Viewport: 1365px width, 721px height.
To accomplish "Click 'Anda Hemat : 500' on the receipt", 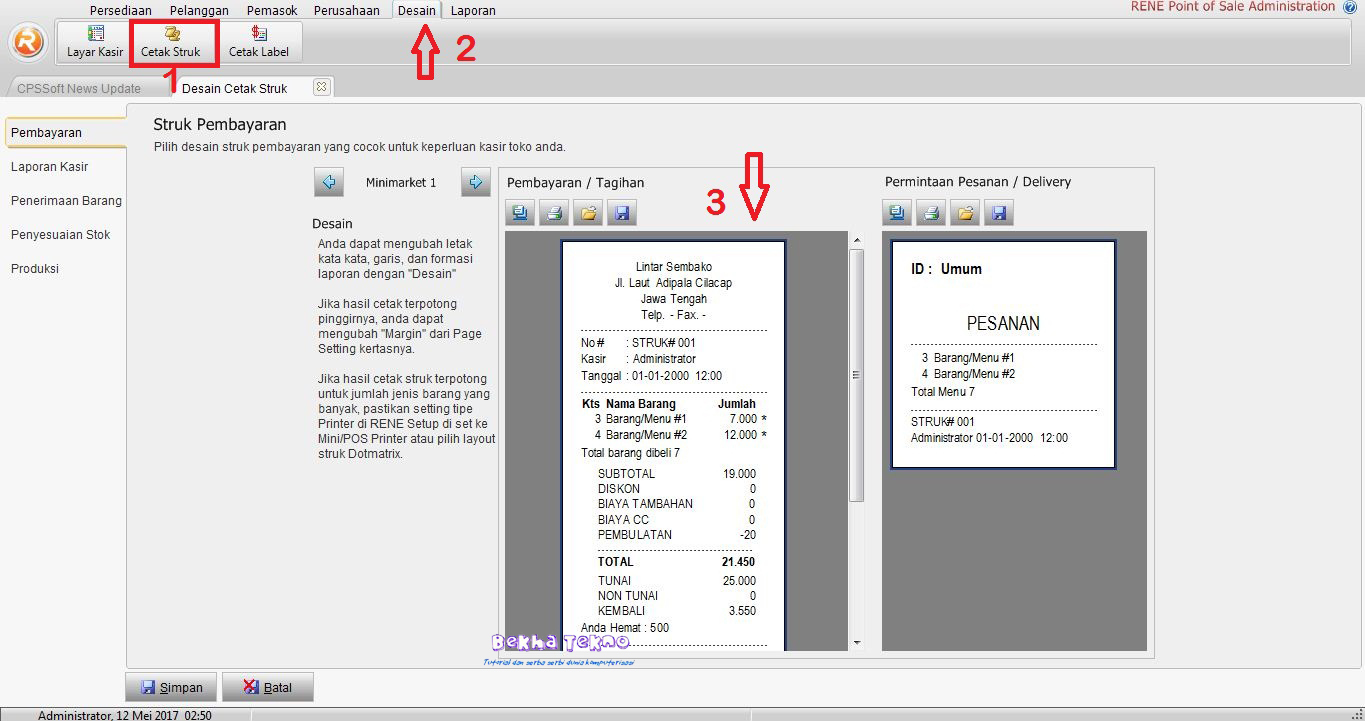I will [625, 628].
